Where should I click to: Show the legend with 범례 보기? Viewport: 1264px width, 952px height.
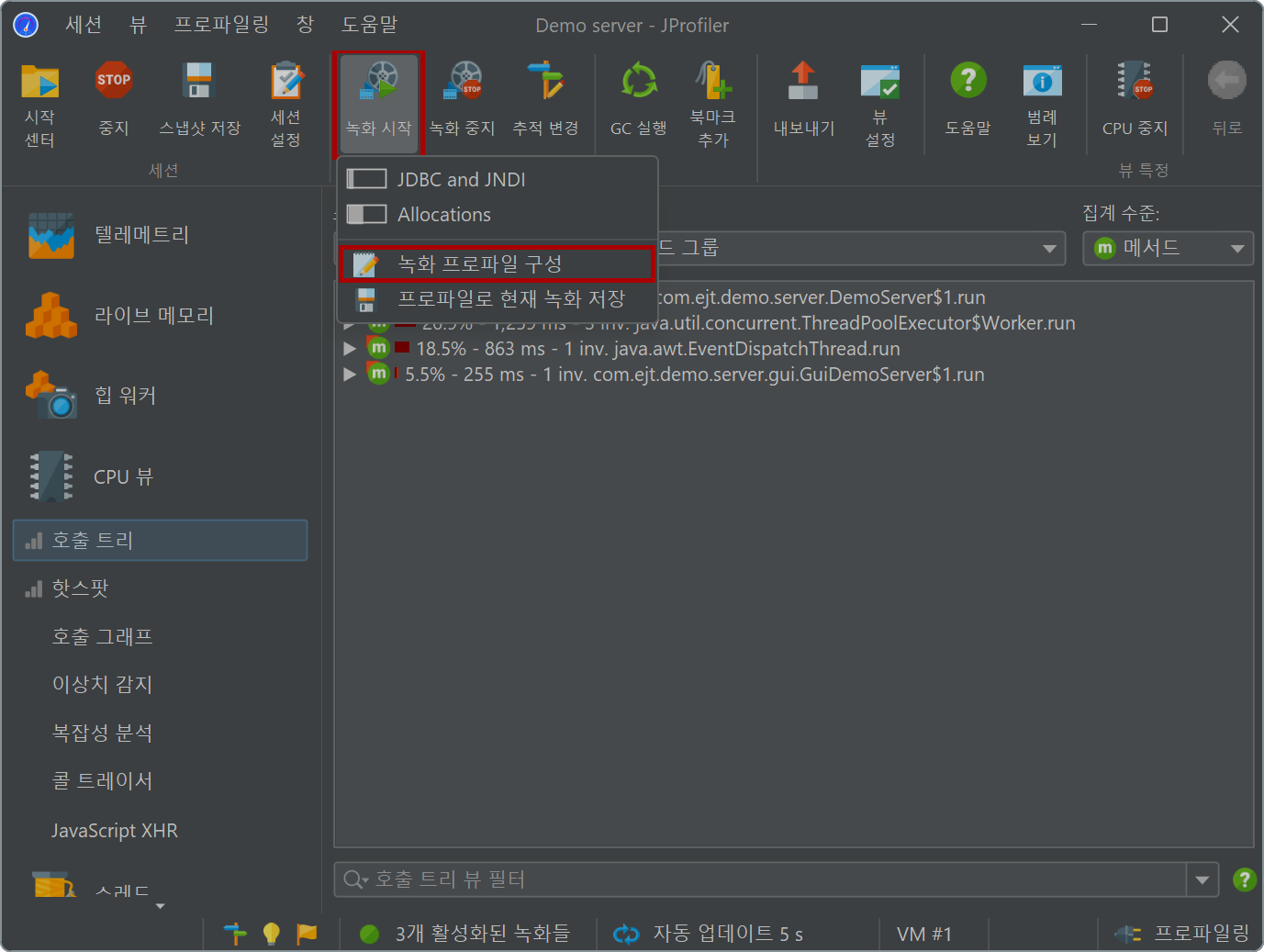(x=1043, y=105)
